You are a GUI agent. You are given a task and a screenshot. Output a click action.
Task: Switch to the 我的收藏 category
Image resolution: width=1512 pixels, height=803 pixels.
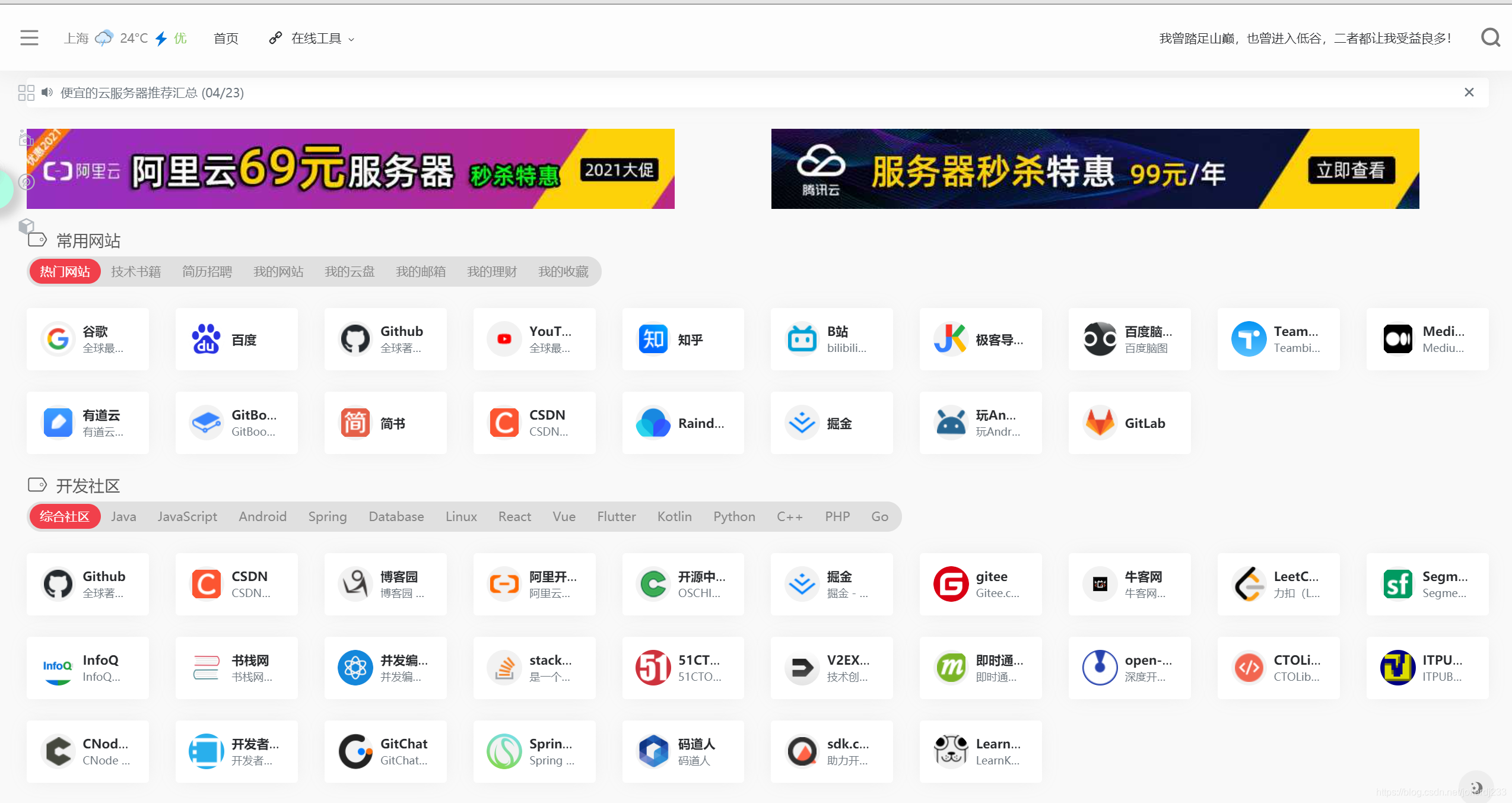click(x=563, y=271)
